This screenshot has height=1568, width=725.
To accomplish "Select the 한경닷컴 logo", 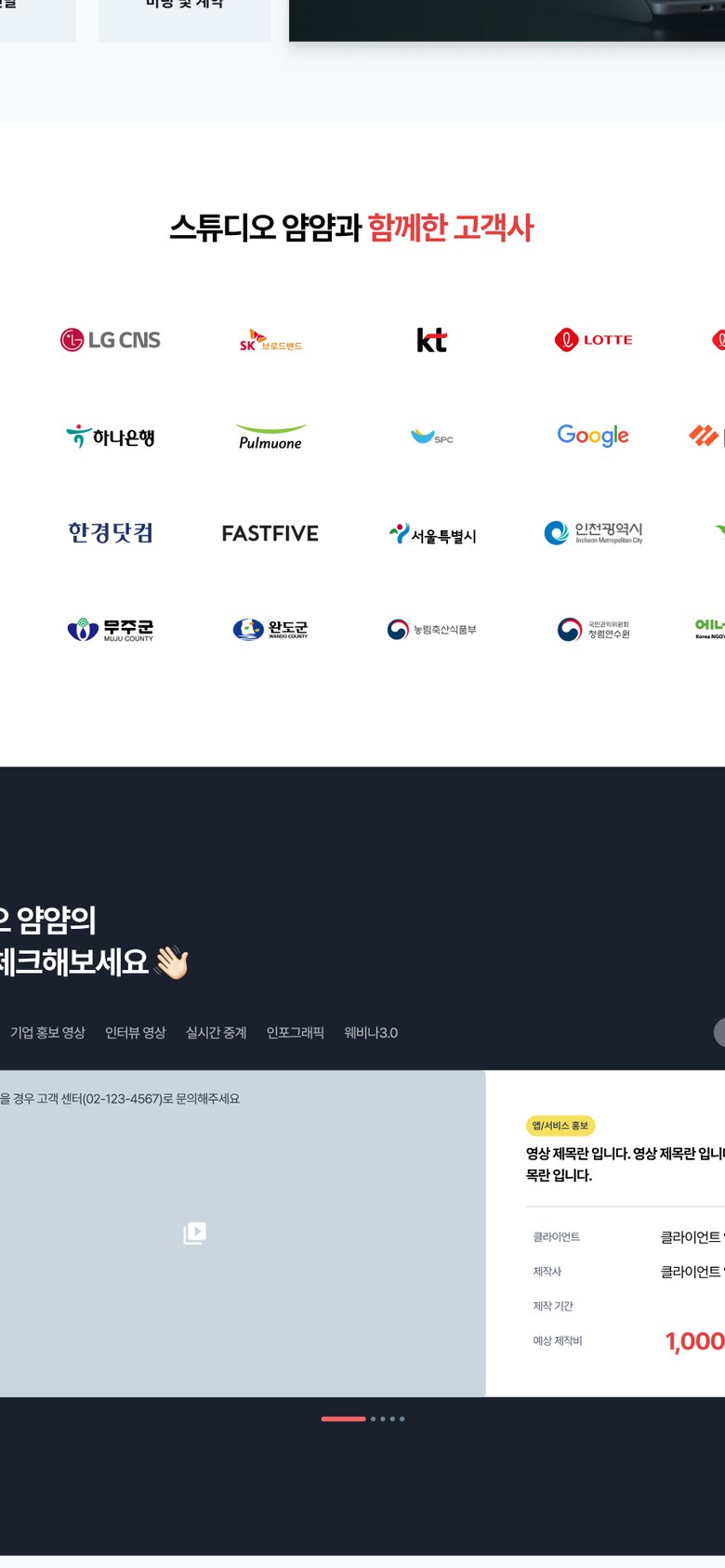I will pos(111,533).
